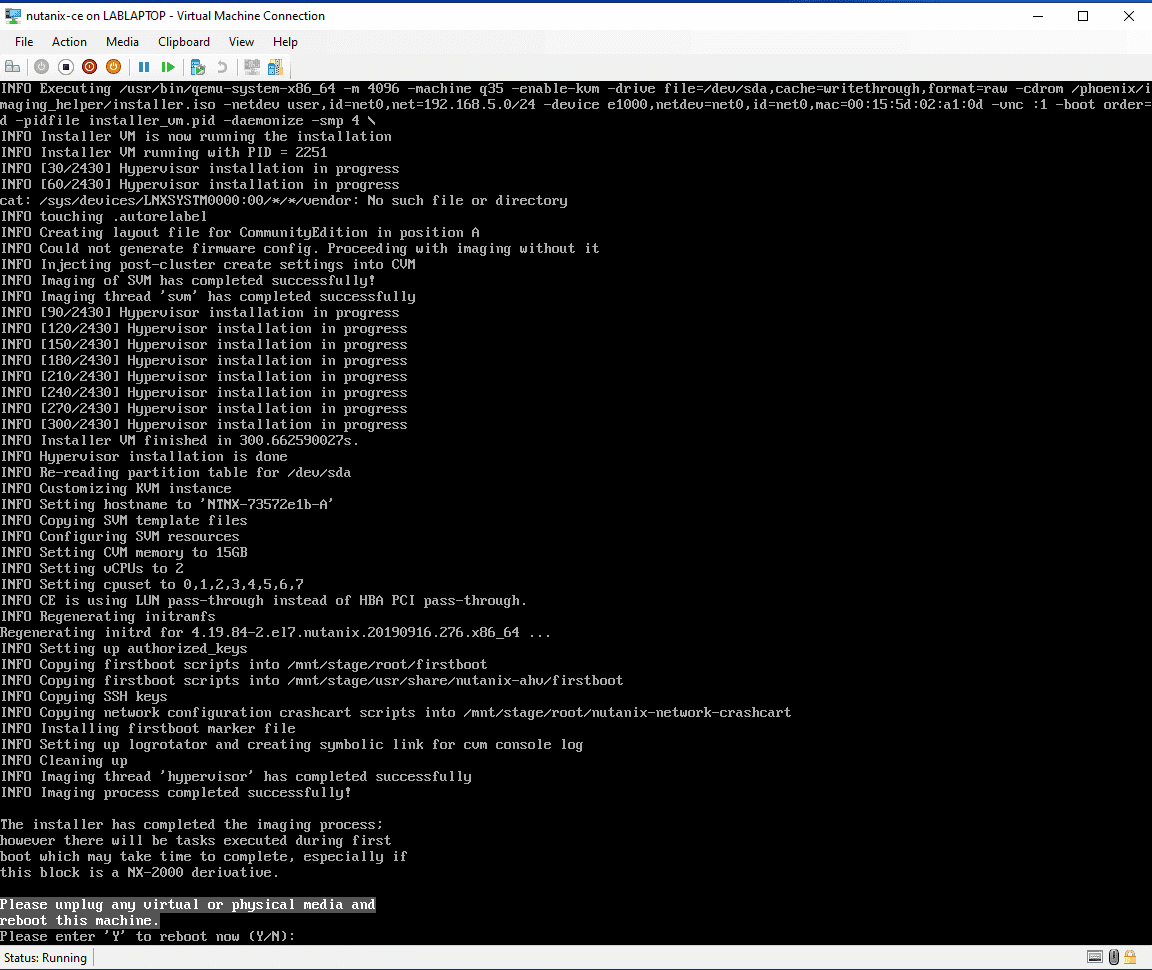Click the grayed Start power icon
The width and height of the screenshot is (1152, 970).
[x=41, y=67]
